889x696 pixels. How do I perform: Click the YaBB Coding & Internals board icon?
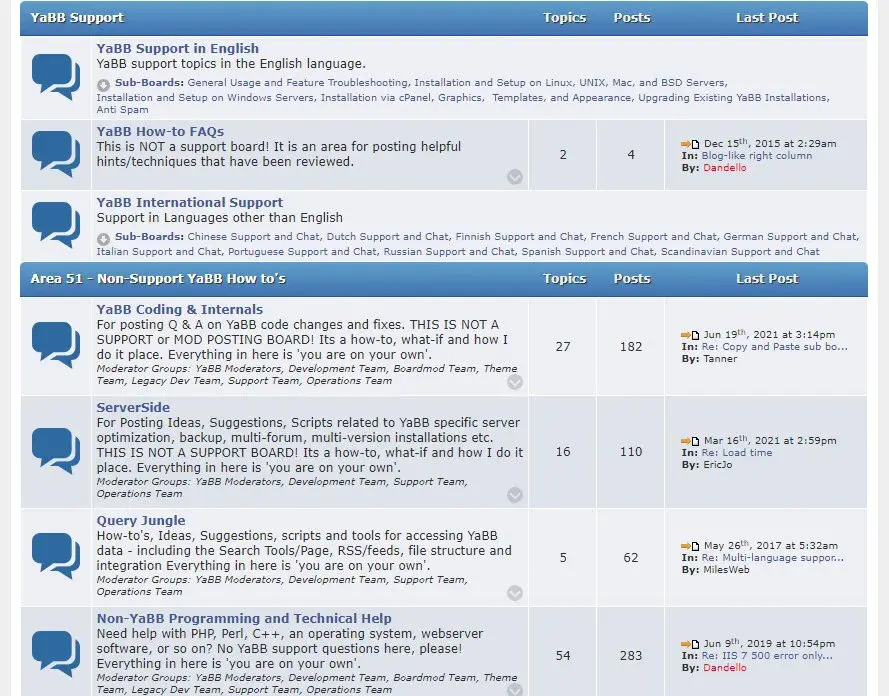56,345
